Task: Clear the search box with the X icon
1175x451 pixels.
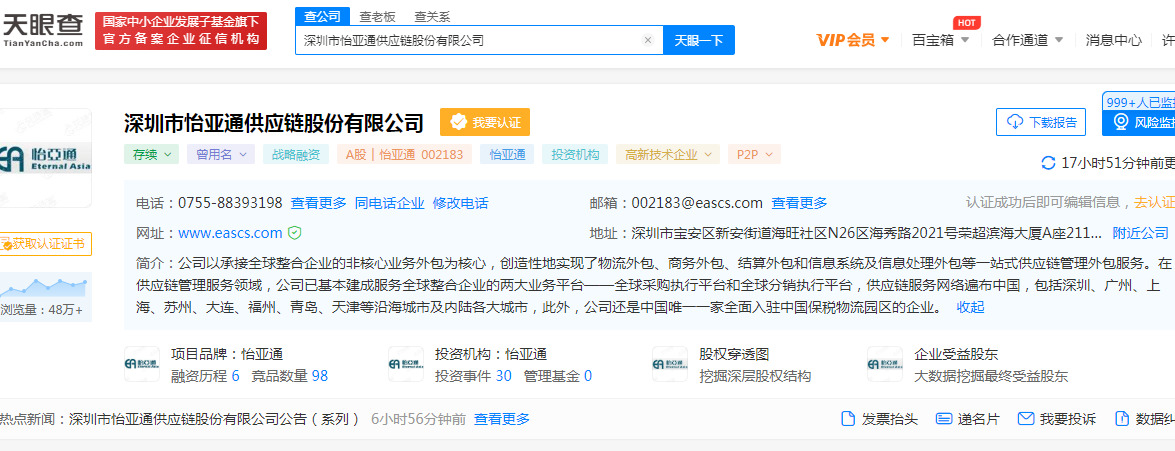Action: pyautogui.click(x=648, y=40)
